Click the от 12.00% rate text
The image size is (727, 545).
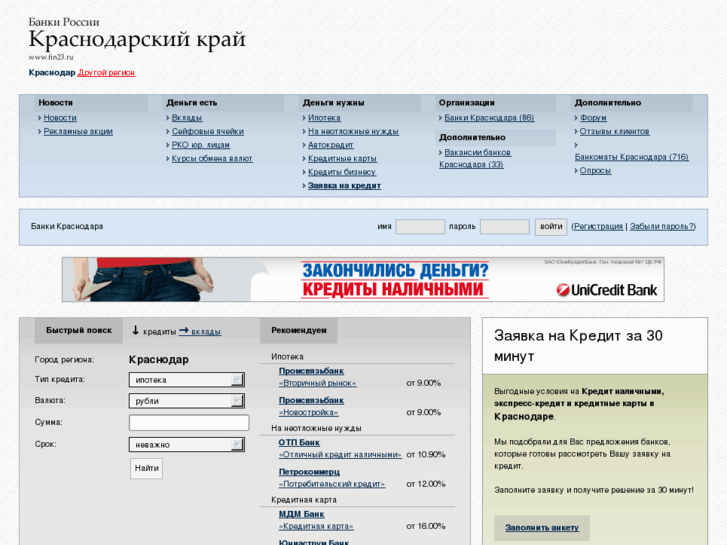coord(426,484)
